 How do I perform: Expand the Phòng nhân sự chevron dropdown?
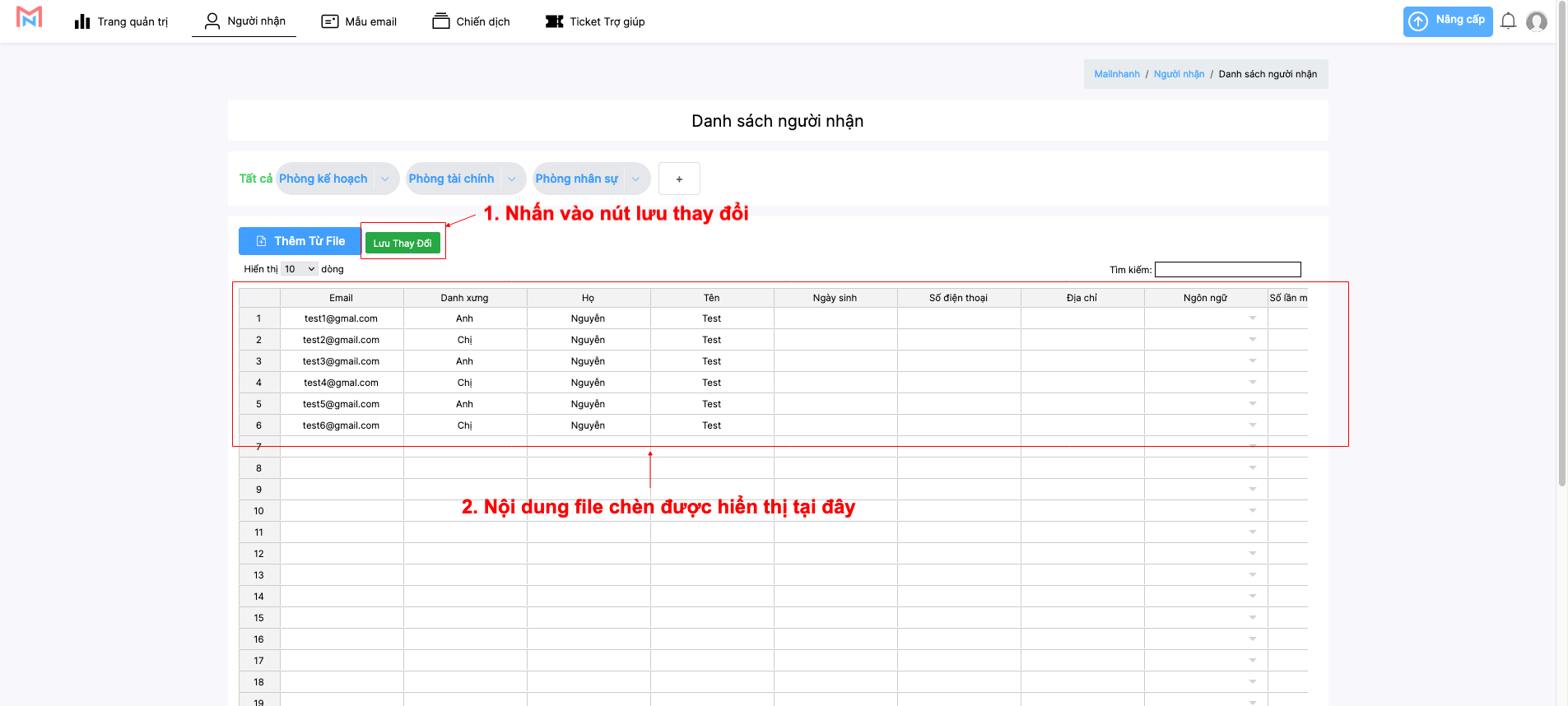[x=635, y=179]
